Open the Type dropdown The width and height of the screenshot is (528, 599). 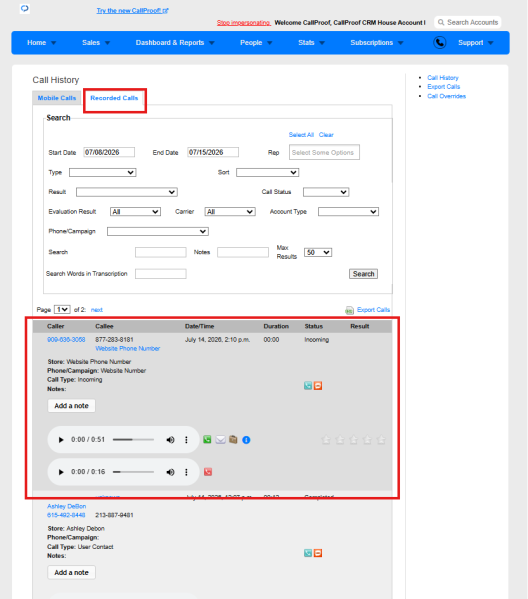[102, 173]
